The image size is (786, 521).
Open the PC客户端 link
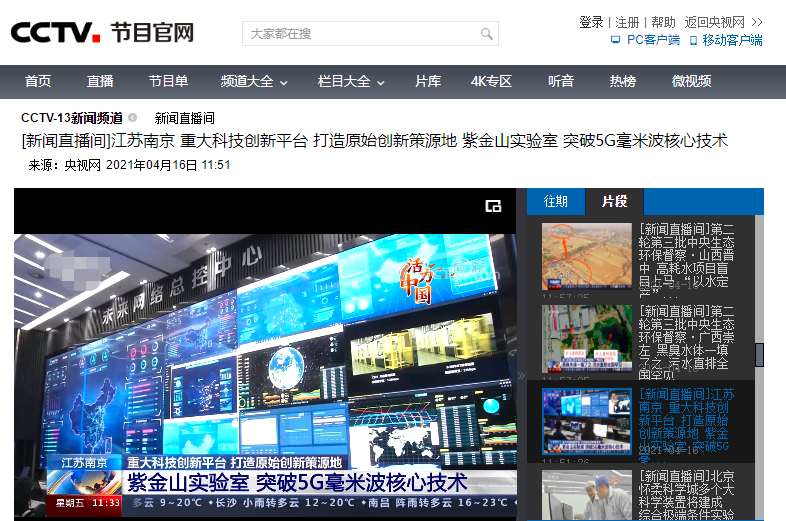653,40
